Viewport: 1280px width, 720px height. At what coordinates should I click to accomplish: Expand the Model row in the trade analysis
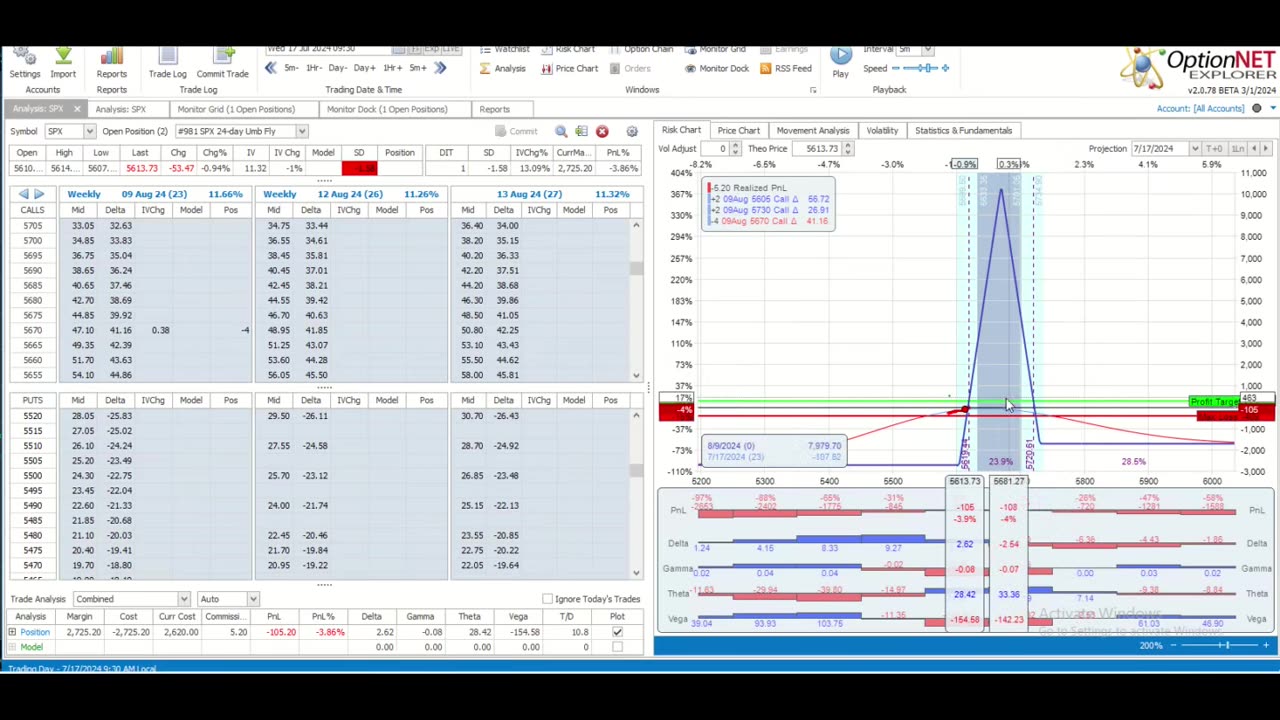click(12, 647)
